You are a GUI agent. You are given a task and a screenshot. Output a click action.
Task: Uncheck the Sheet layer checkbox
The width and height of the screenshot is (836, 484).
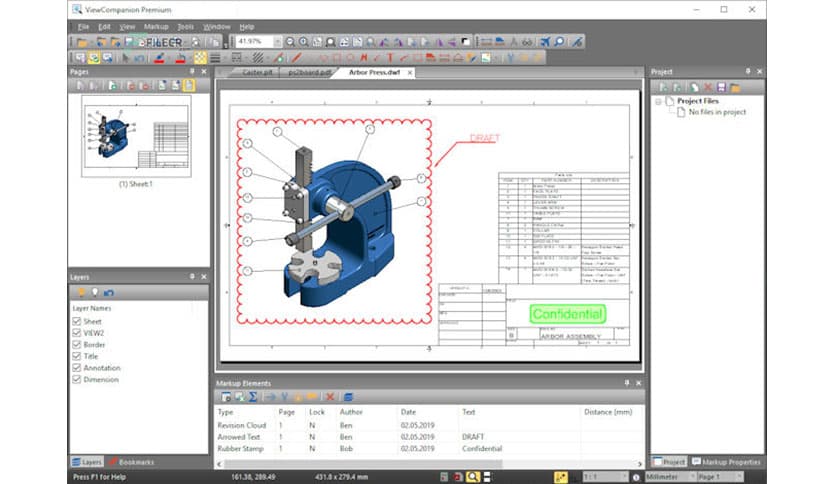(x=77, y=322)
